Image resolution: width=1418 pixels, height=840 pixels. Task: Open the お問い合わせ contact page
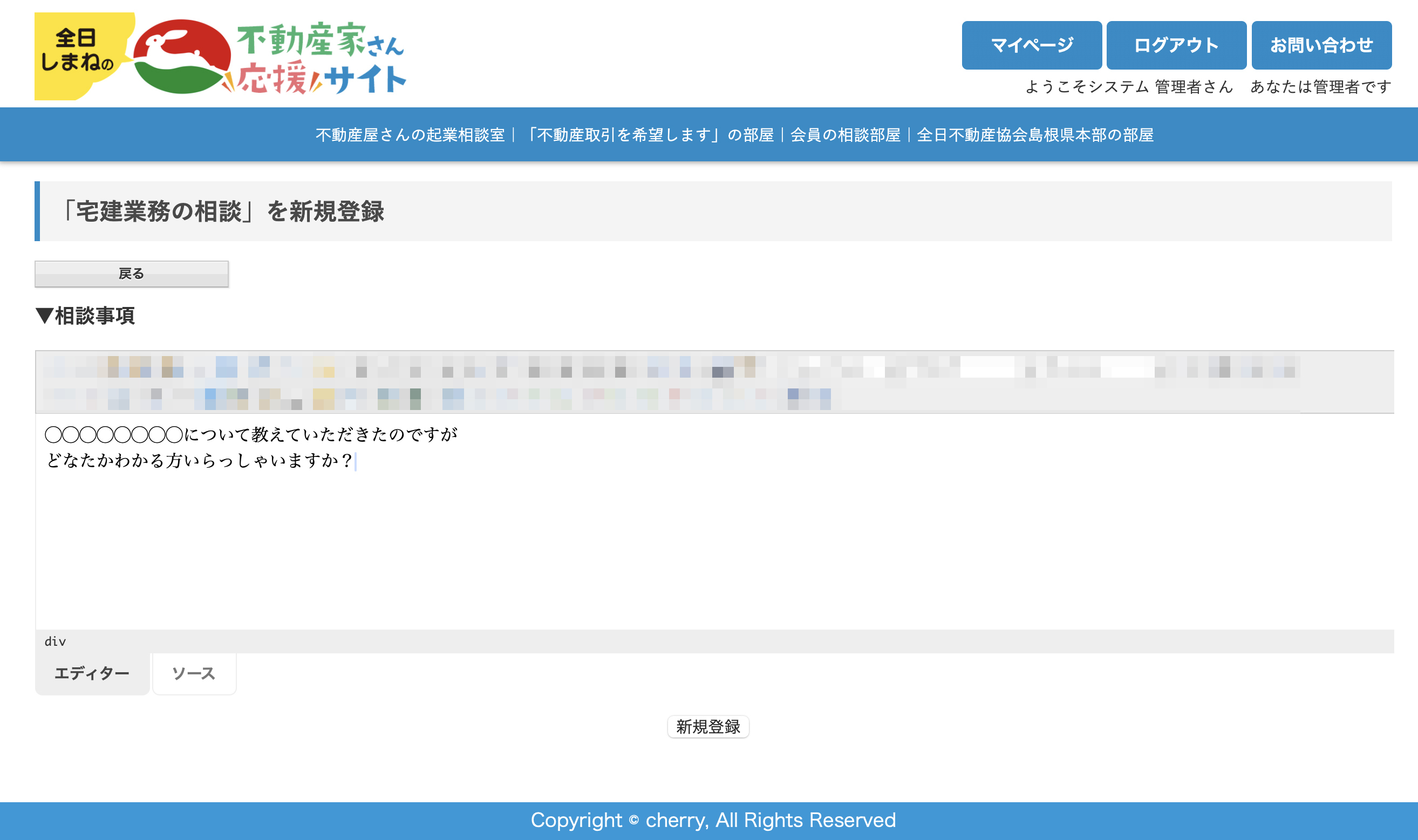pyautogui.click(x=1321, y=45)
